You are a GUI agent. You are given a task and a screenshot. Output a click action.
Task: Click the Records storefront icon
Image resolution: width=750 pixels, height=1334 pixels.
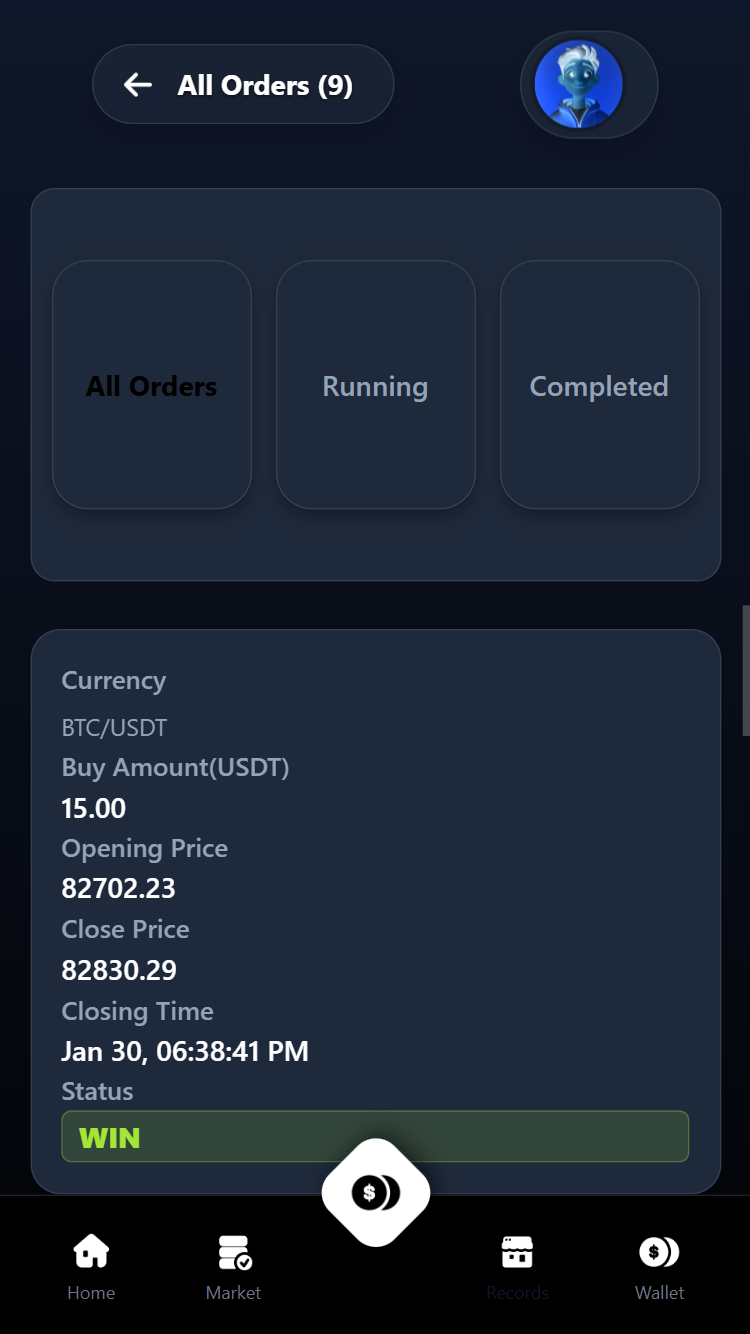click(517, 1252)
